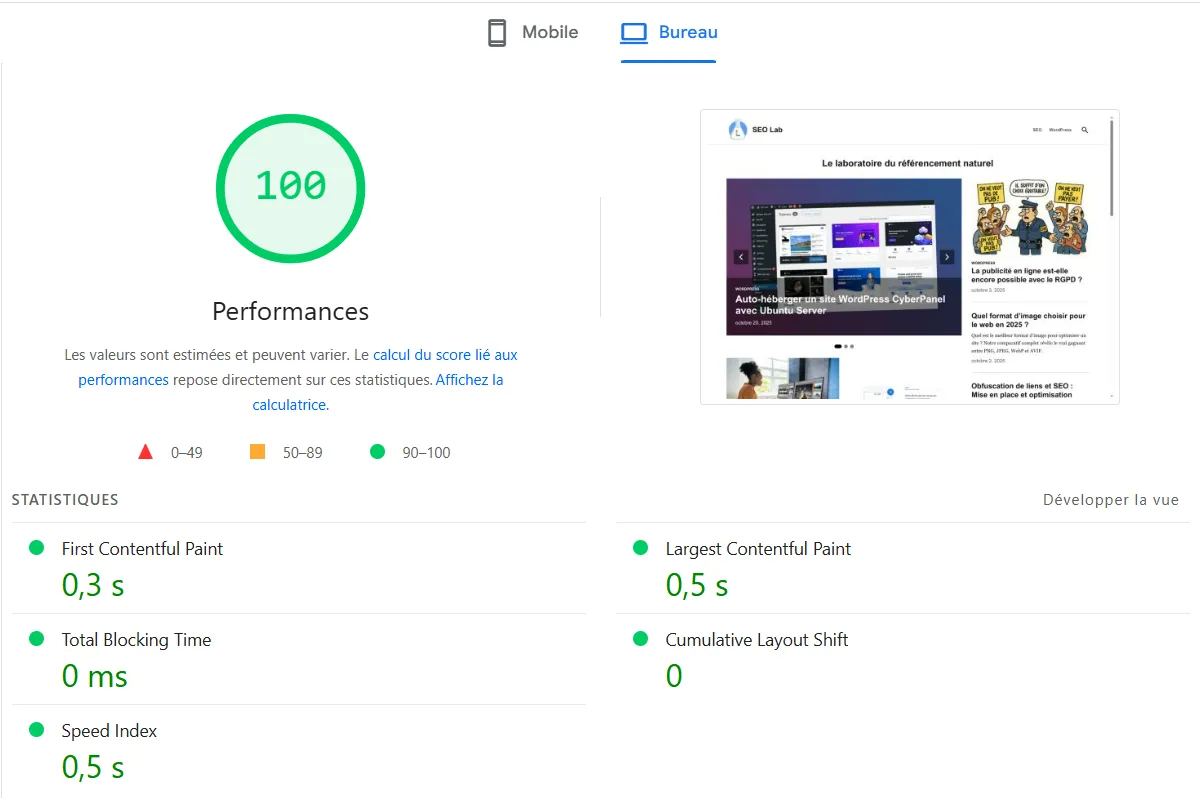This screenshot has height=798, width=1200.
Task: Click the search magnifier in the site preview
Action: click(1085, 130)
